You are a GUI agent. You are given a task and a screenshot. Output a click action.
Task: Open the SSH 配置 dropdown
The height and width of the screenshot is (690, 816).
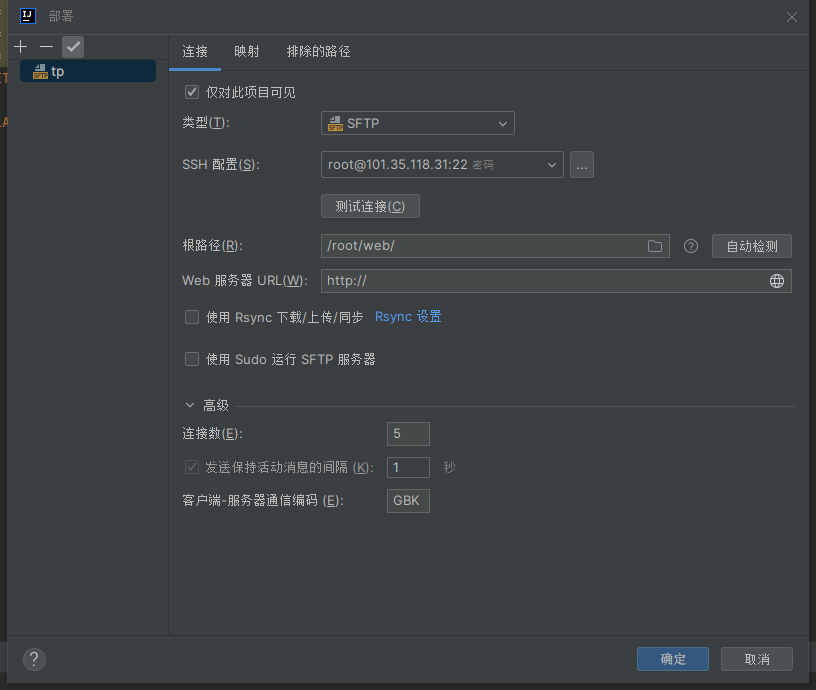pyautogui.click(x=442, y=165)
